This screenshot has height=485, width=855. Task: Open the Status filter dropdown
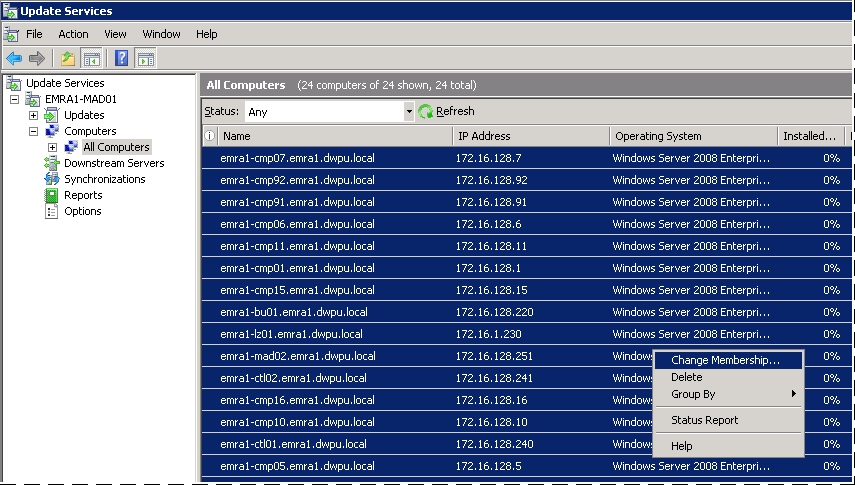(x=409, y=112)
